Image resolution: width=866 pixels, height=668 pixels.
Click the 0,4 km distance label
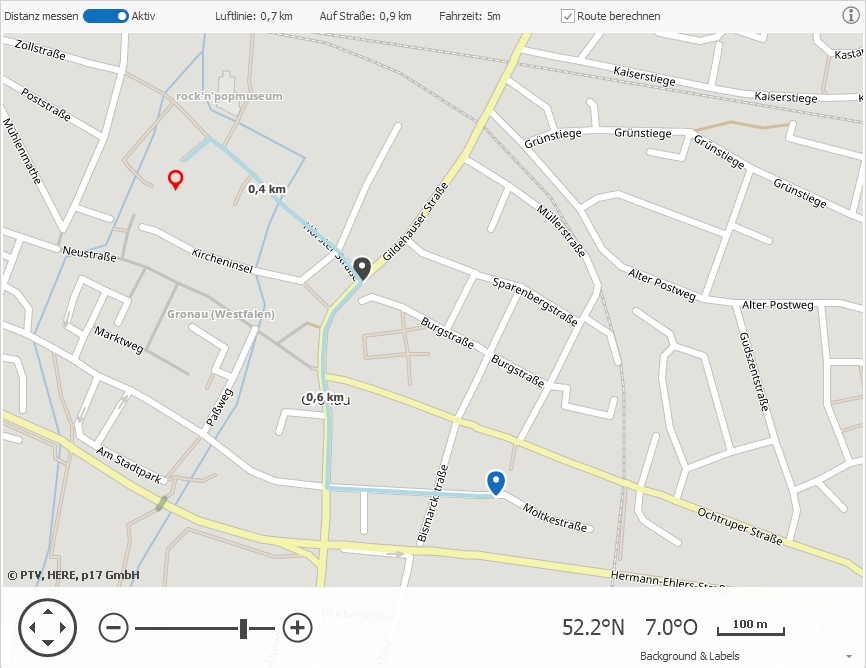point(266,189)
